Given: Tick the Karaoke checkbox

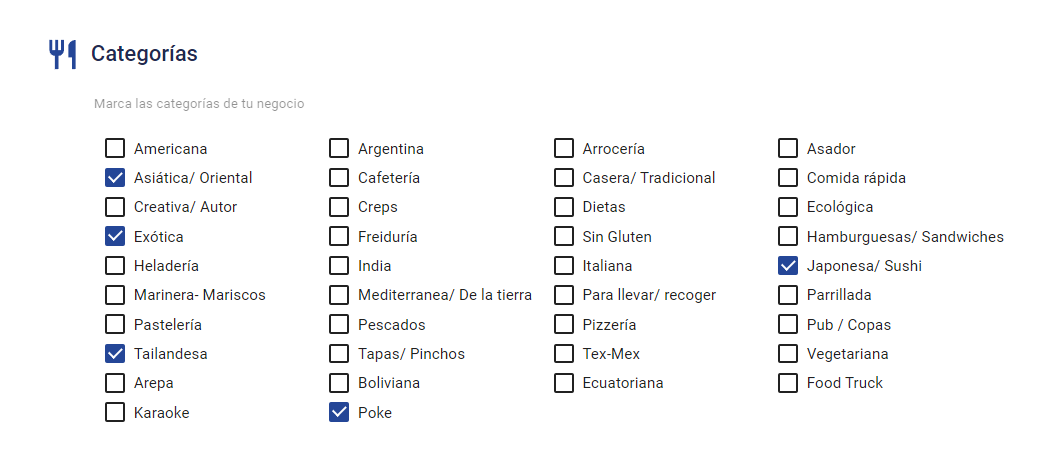Looking at the screenshot, I should 115,412.
